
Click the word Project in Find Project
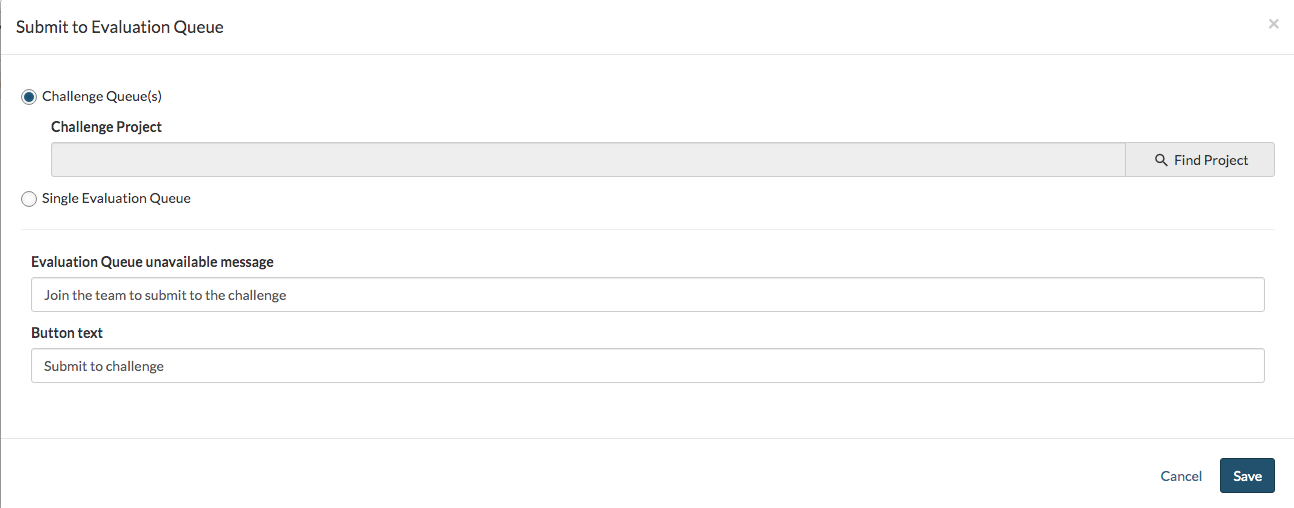click(x=1226, y=160)
